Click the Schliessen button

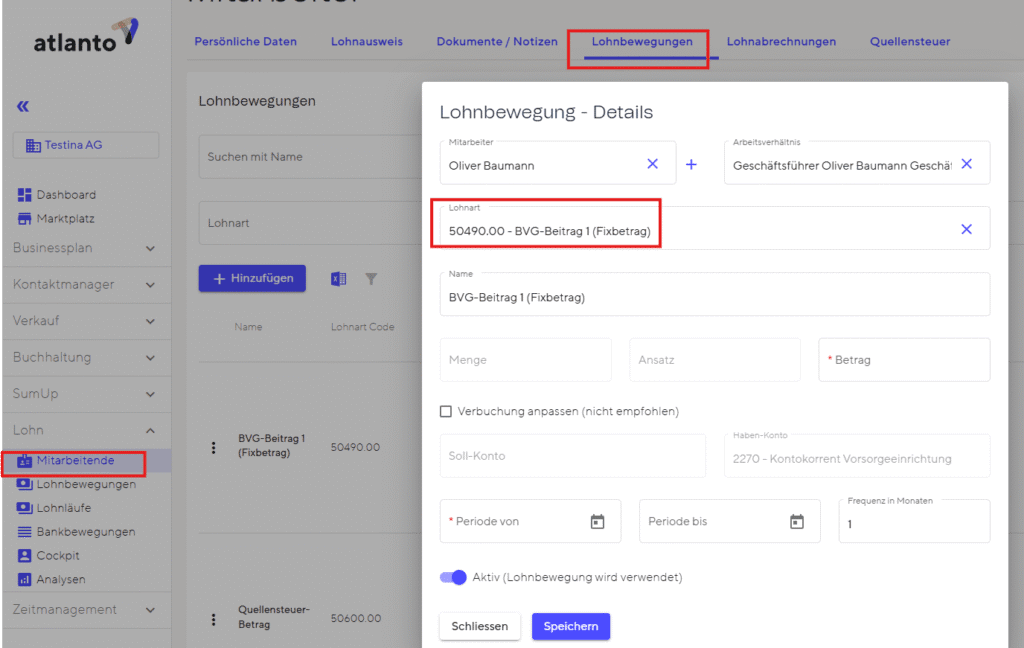tap(480, 626)
